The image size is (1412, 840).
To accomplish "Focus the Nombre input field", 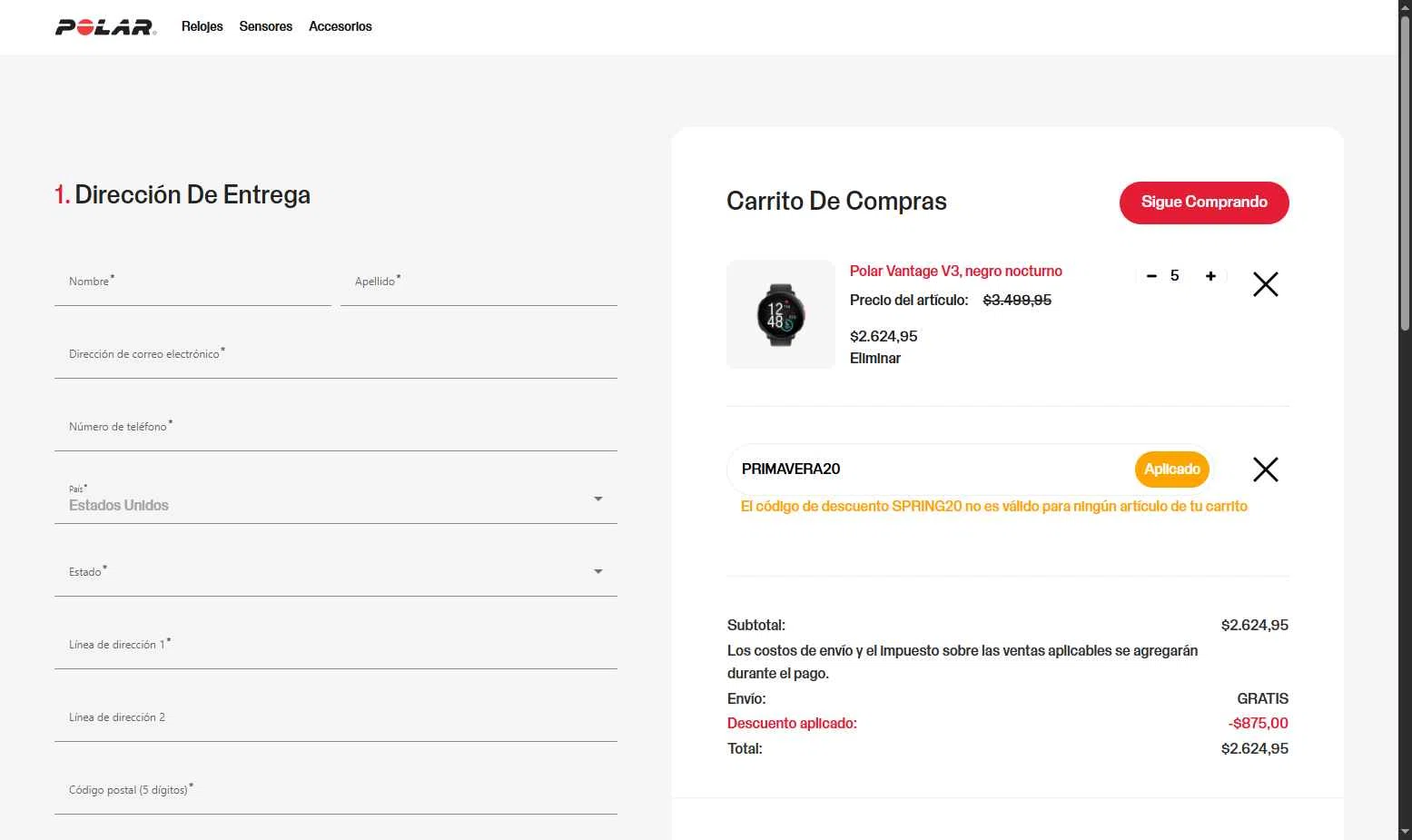I will 193,282.
